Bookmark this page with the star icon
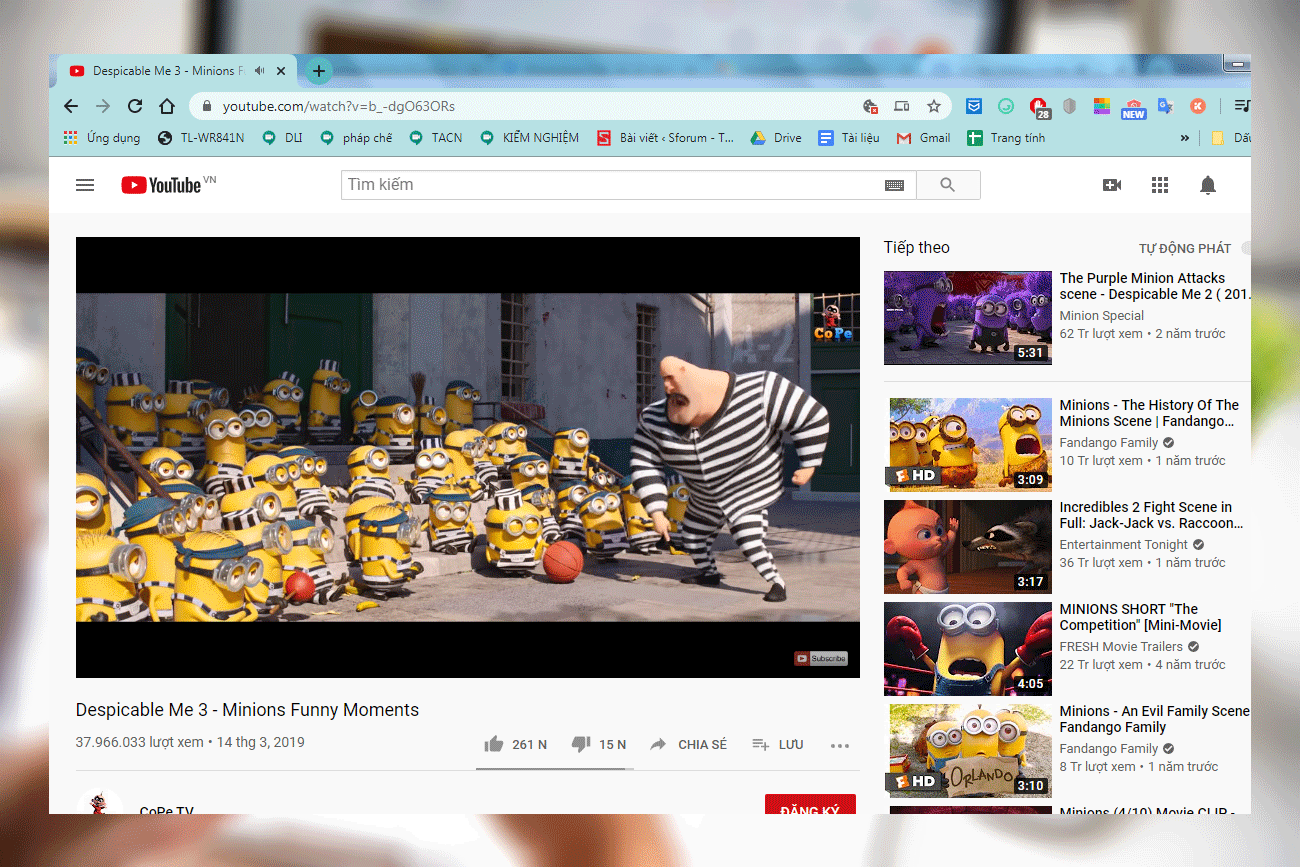1300x867 pixels. (934, 106)
